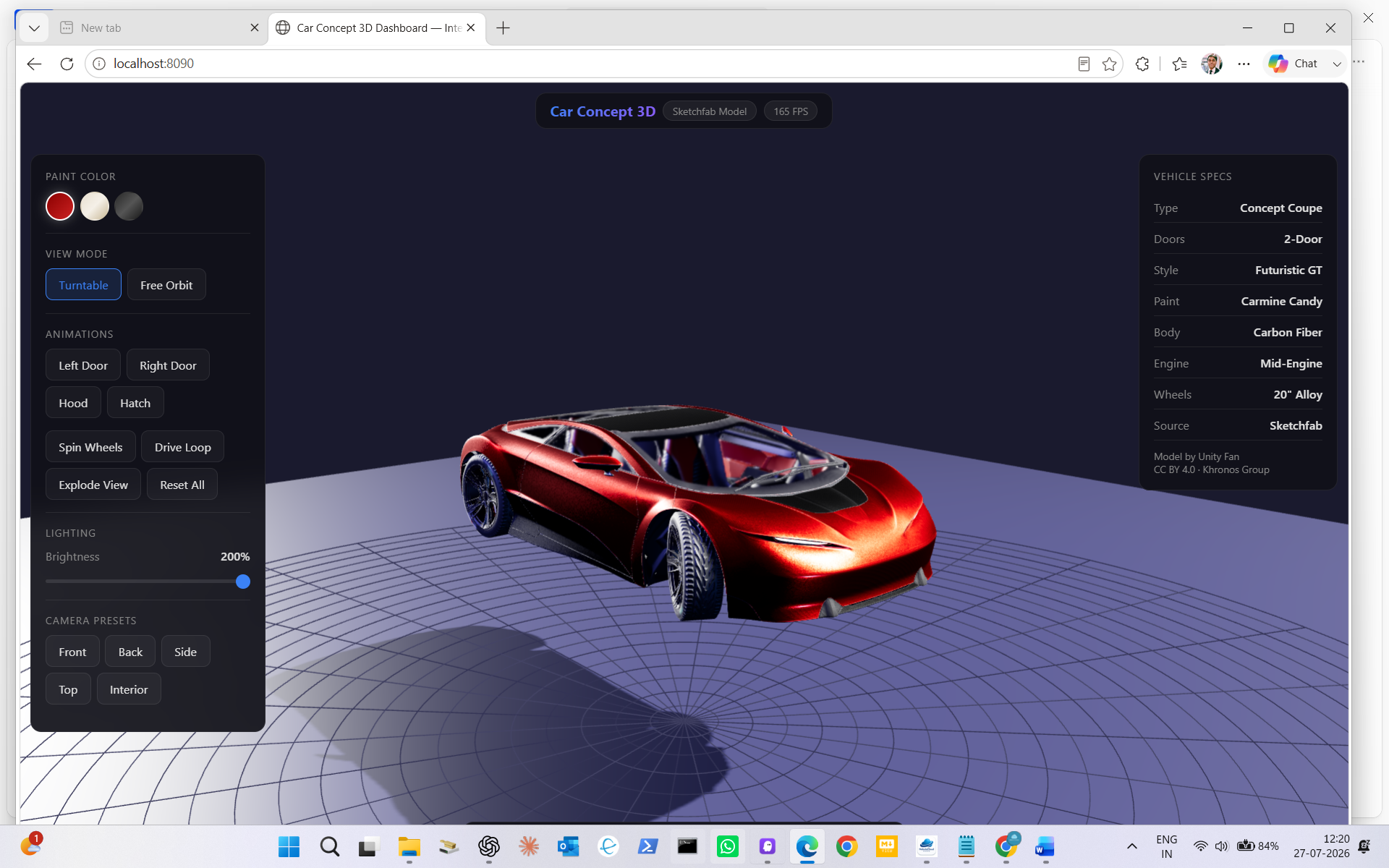Click the Model by Unity Fan credit
The image size is (1389, 868).
(x=1197, y=456)
